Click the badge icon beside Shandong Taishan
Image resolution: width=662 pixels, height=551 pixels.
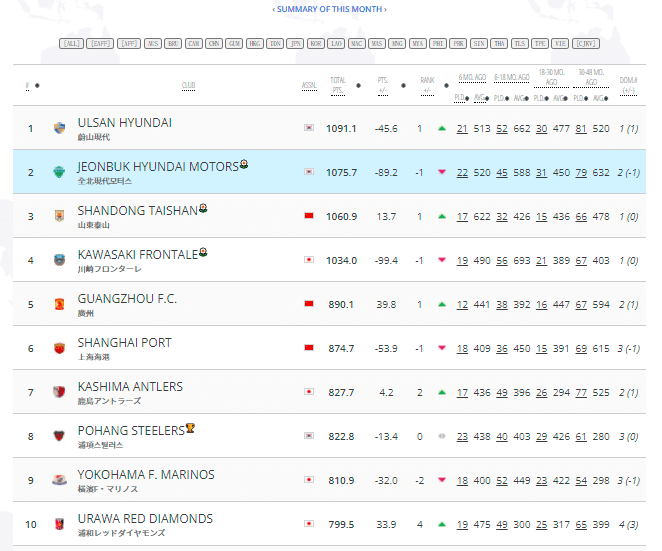[x=204, y=209]
